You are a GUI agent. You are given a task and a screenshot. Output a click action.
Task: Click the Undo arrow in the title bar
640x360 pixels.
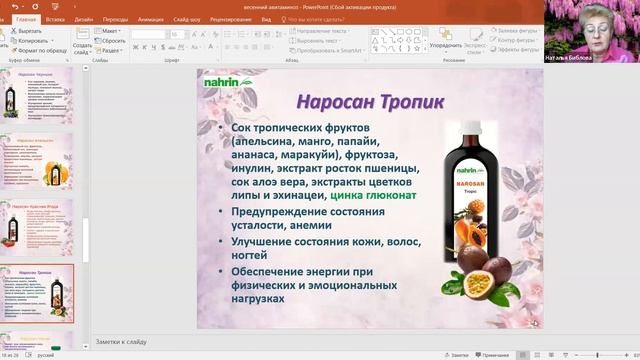tap(15, 7)
